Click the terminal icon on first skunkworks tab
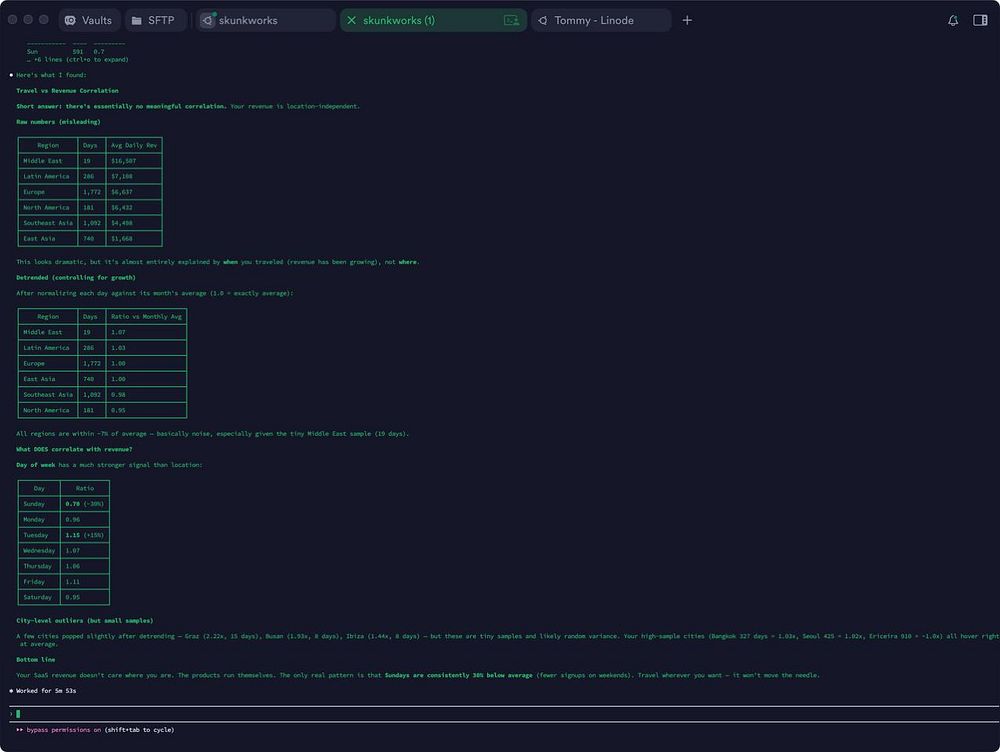Viewport: 1000px width, 752px height. [x=207, y=20]
